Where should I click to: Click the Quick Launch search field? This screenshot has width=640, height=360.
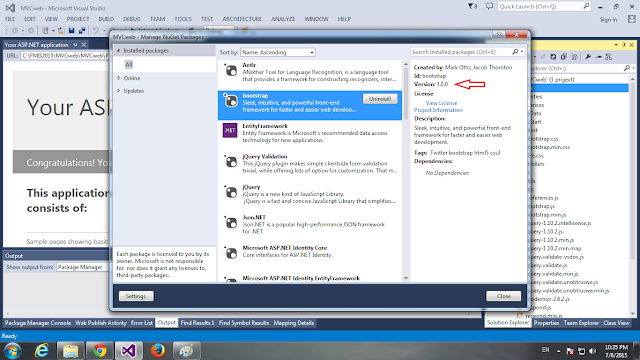[x=543, y=6]
